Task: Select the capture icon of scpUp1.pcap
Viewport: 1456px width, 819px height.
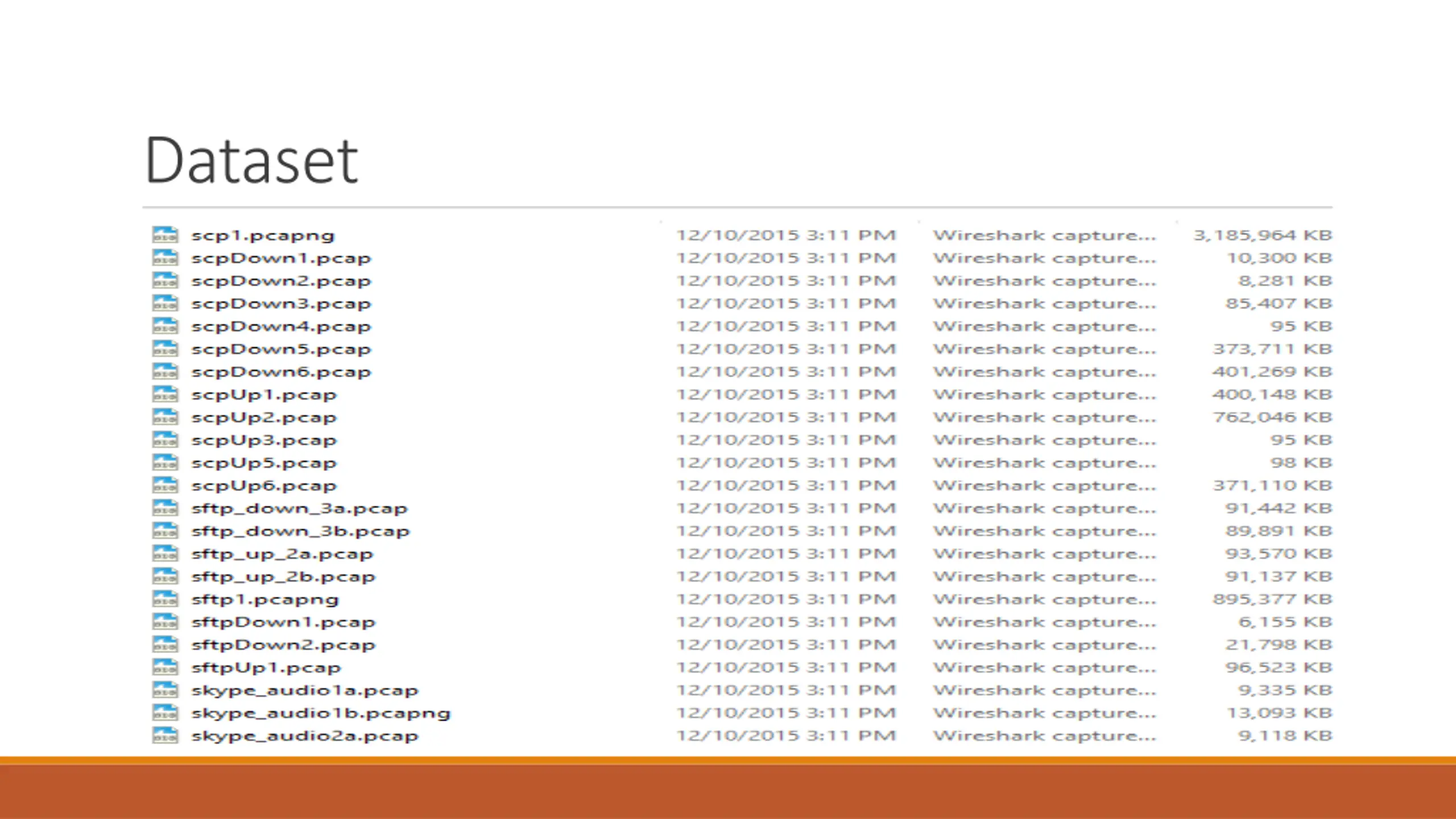Action: pos(165,394)
